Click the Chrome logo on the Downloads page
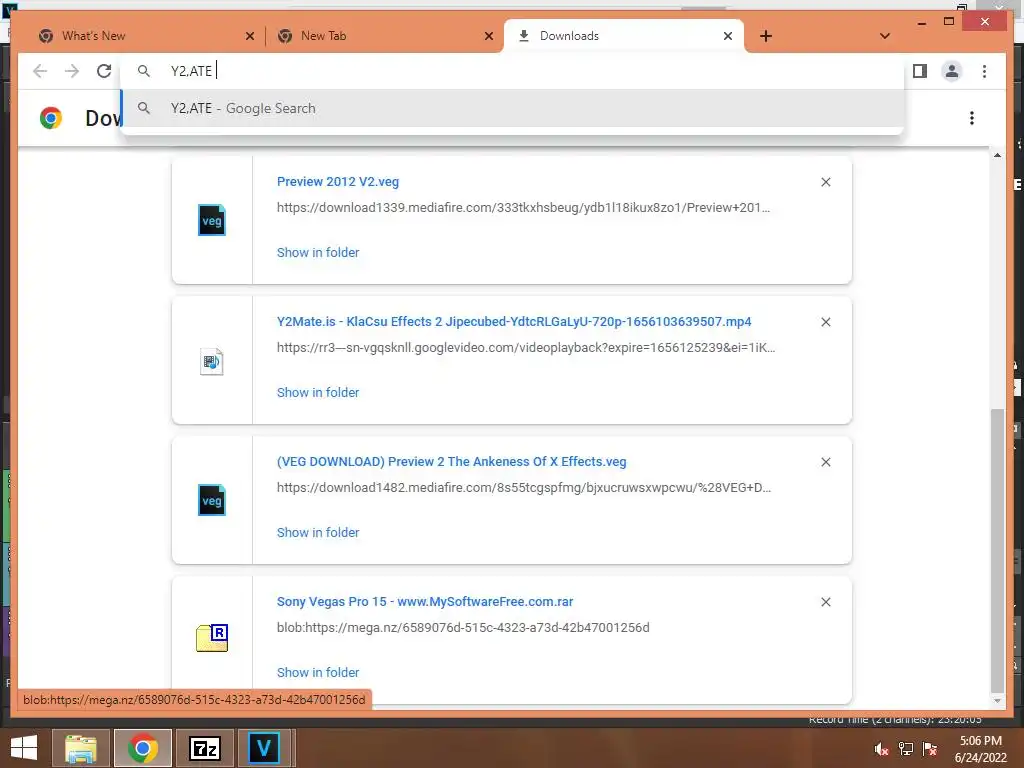This screenshot has width=1024, height=768. [x=50, y=118]
